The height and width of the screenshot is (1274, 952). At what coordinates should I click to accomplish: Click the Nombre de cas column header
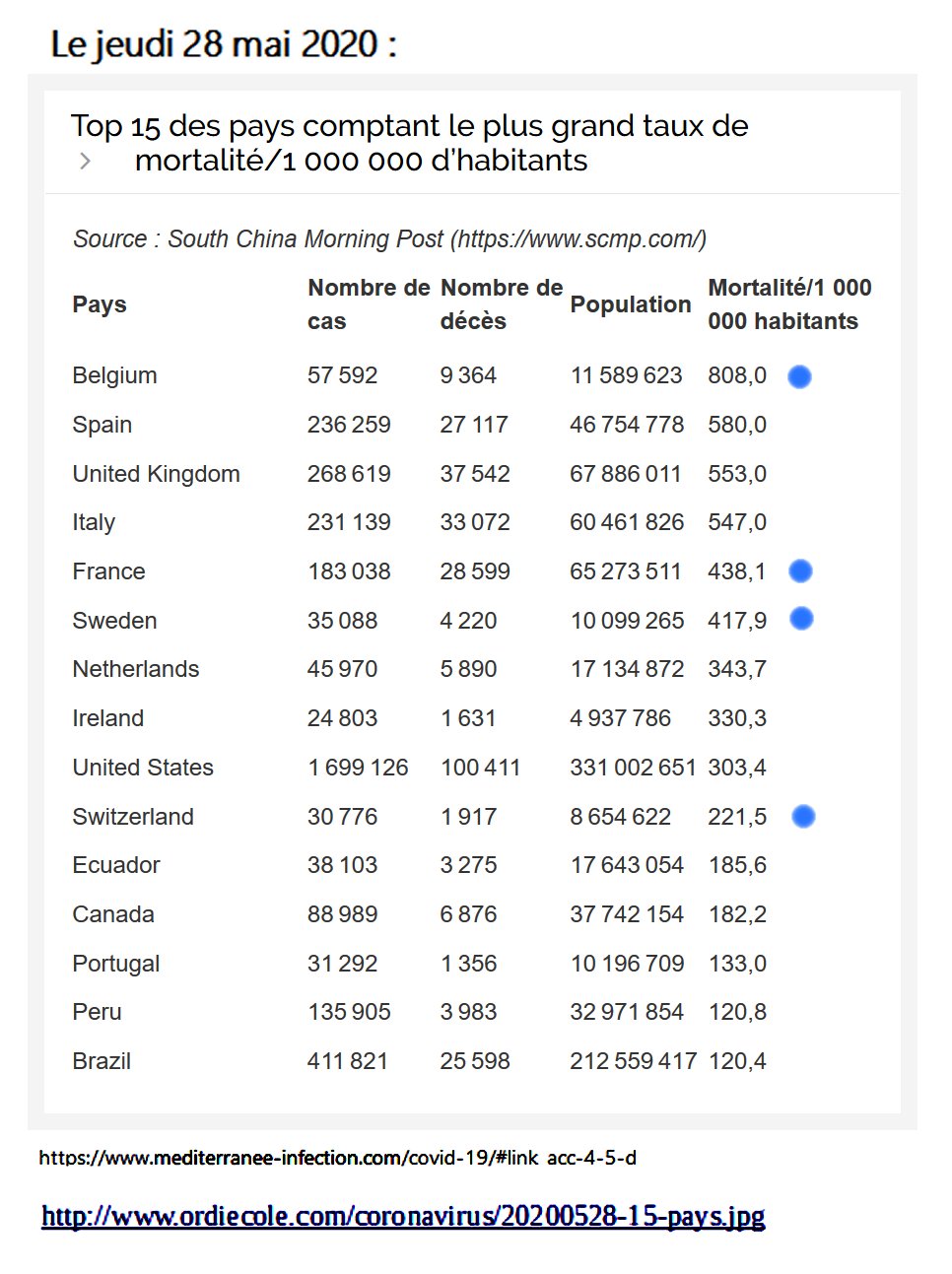pos(369,304)
